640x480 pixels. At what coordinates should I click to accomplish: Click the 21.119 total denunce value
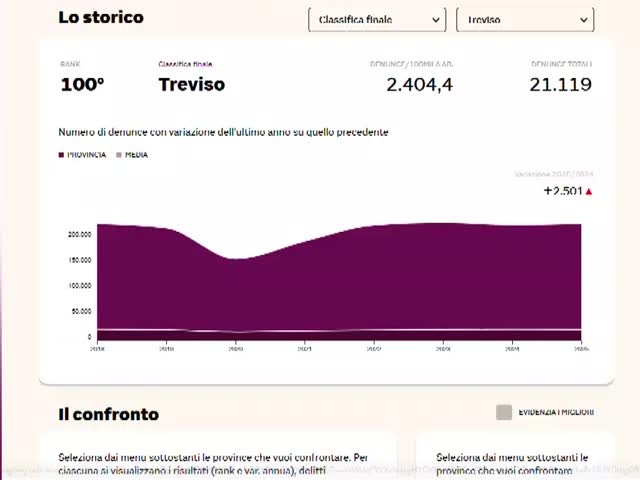560,85
